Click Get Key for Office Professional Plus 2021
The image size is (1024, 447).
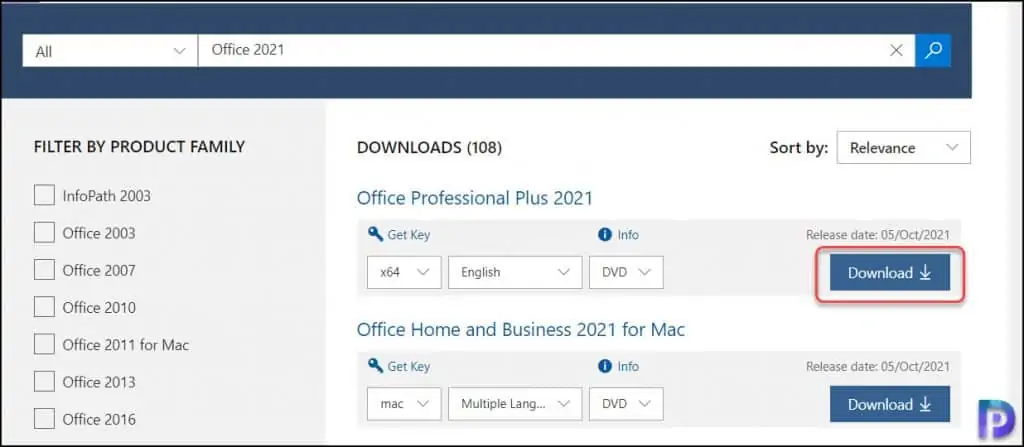coord(409,235)
